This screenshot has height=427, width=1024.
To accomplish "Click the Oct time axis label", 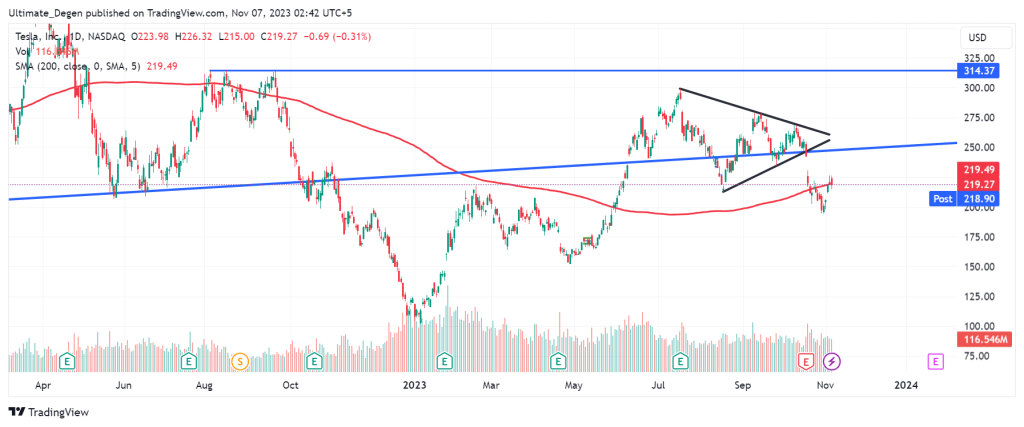I will point(290,385).
